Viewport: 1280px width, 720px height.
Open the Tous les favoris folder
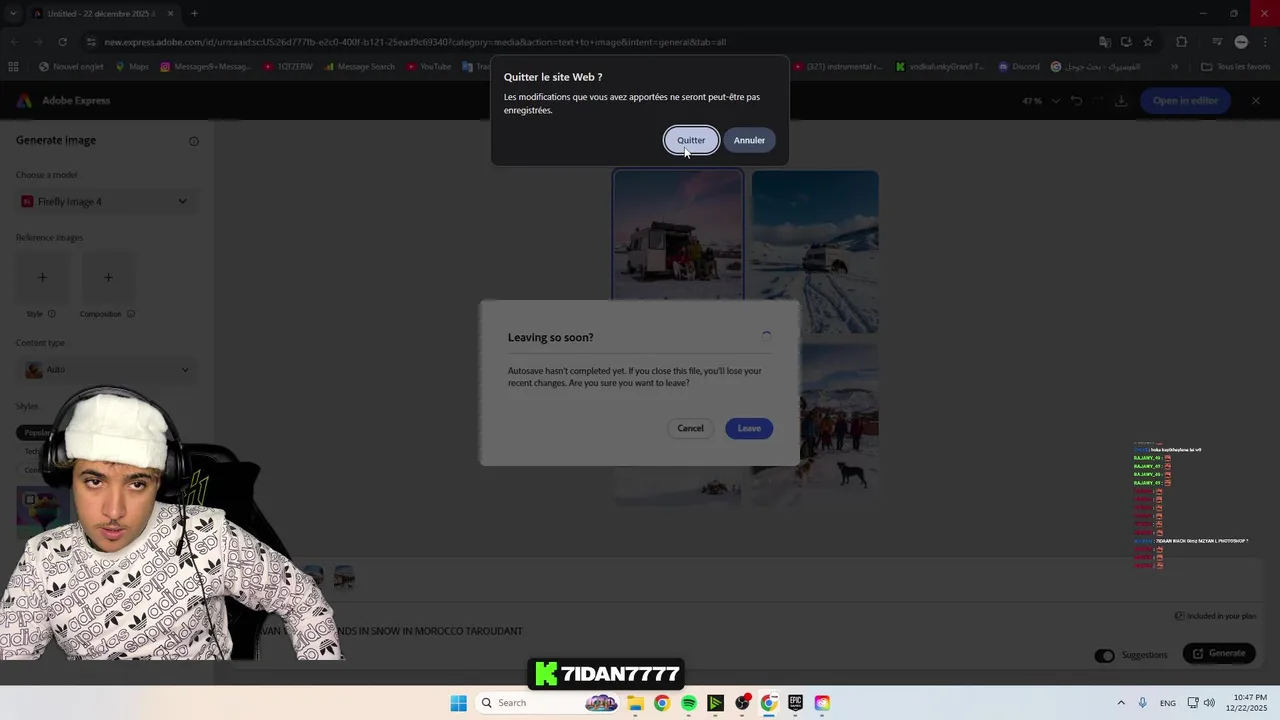click(x=1236, y=67)
